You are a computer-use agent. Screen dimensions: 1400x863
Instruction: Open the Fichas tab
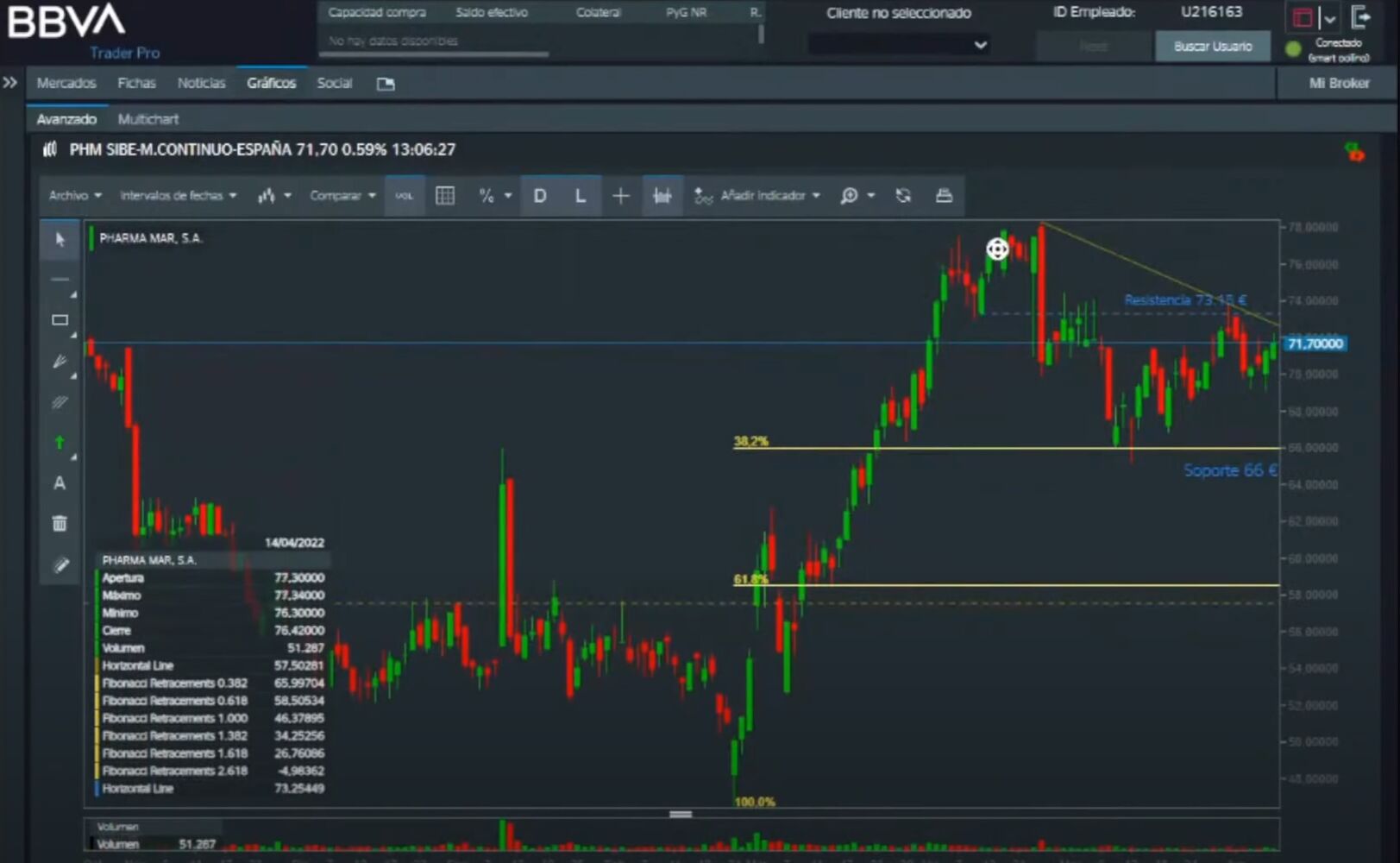tap(136, 83)
